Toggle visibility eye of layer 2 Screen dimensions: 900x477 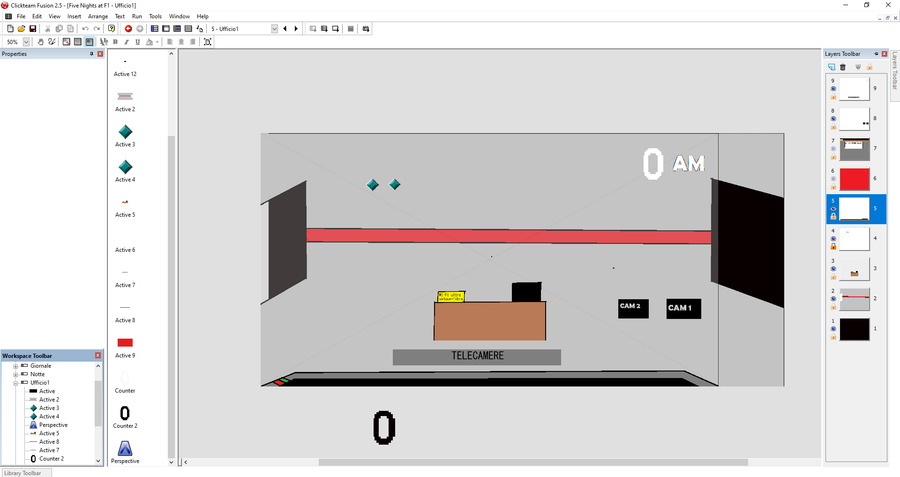(833, 298)
